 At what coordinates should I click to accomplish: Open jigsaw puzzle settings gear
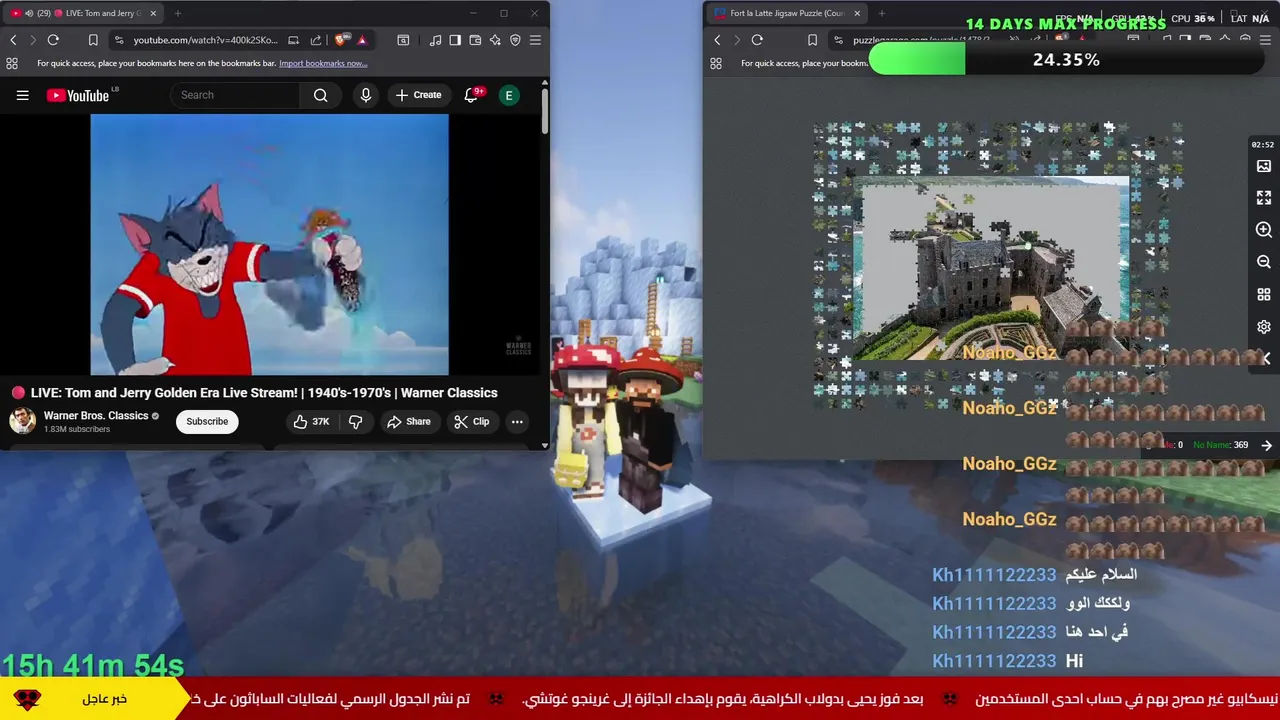[x=1264, y=327]
